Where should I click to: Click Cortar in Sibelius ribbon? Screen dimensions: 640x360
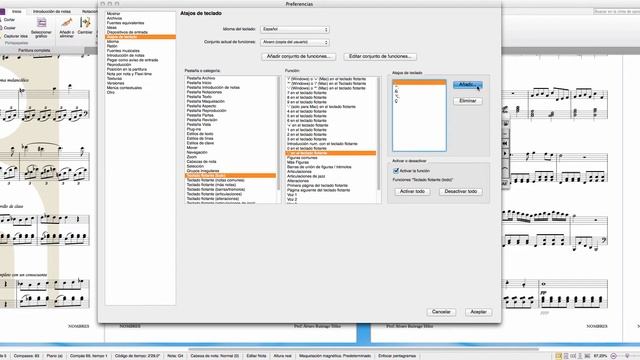[8, 20]
